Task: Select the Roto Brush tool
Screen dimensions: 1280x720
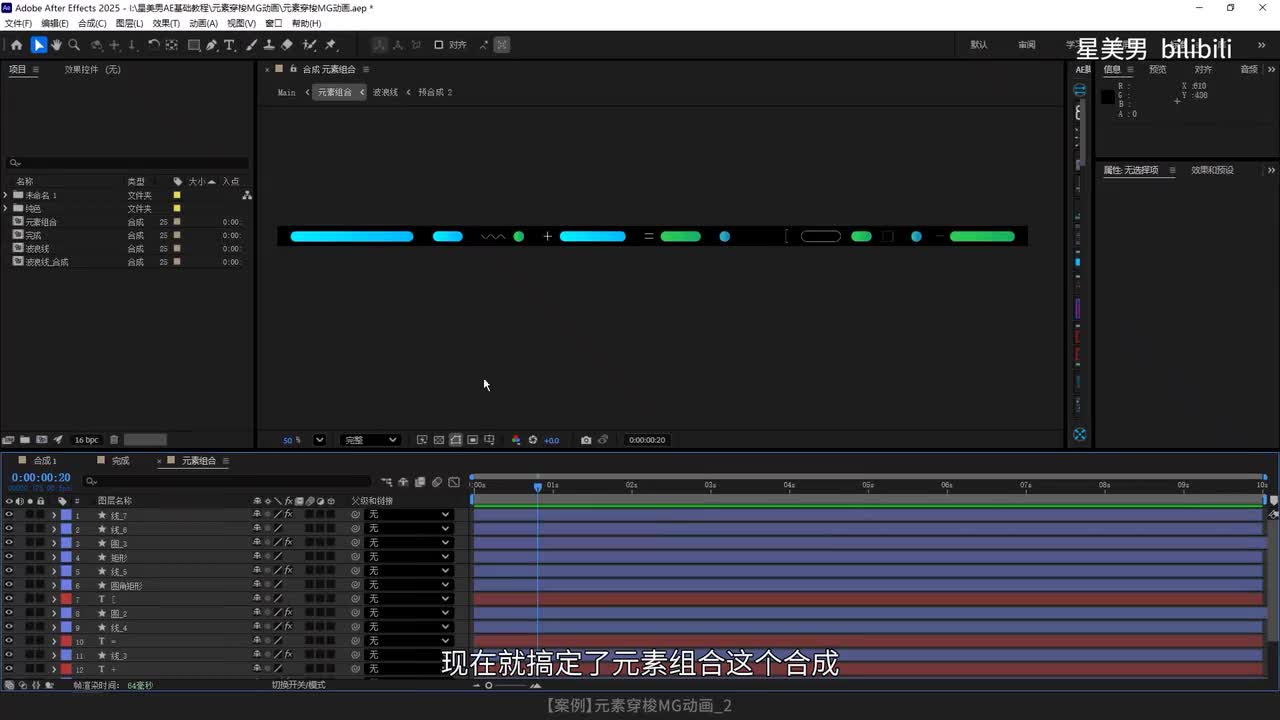Action: tap(309, 45)
